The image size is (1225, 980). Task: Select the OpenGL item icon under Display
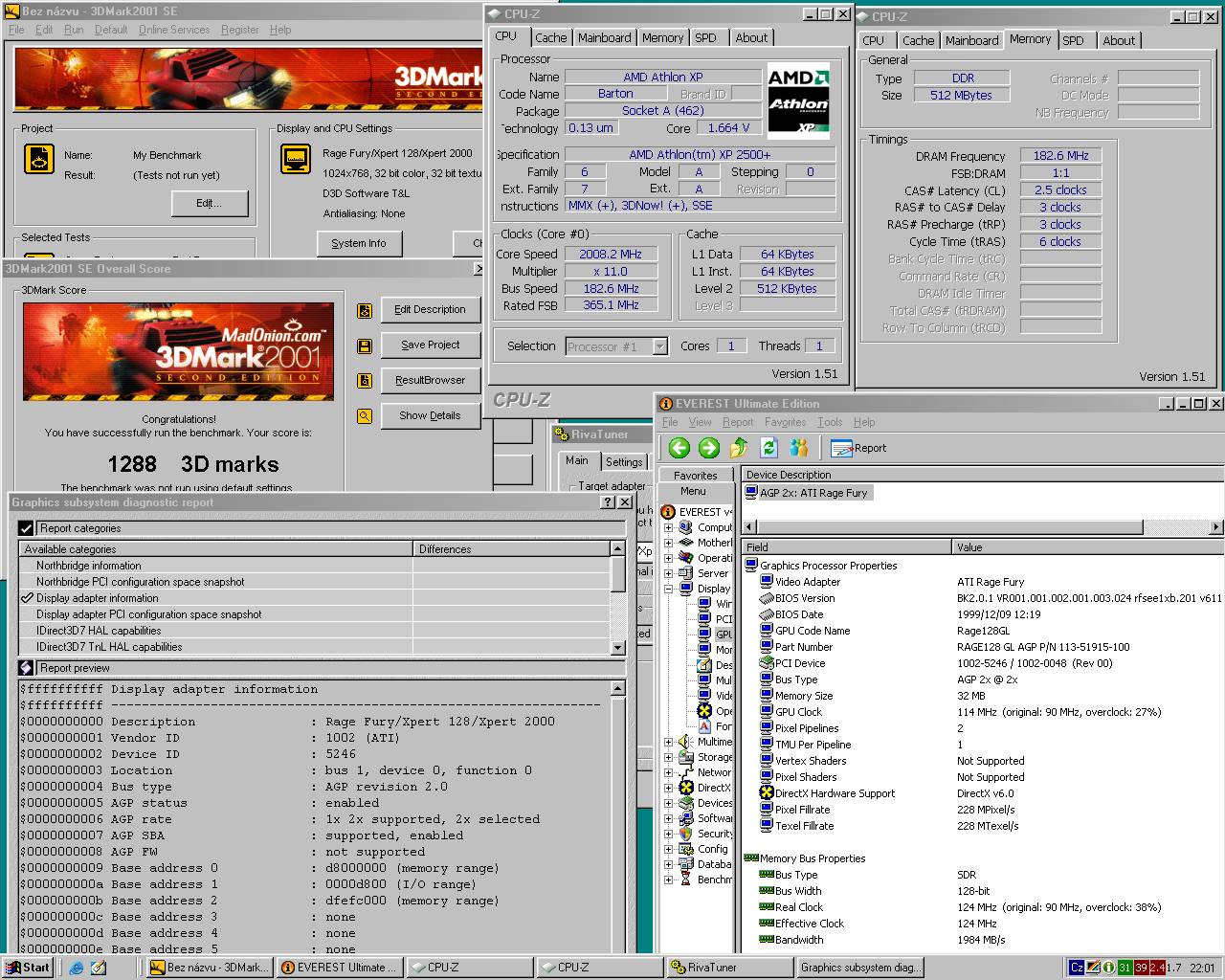704,711
